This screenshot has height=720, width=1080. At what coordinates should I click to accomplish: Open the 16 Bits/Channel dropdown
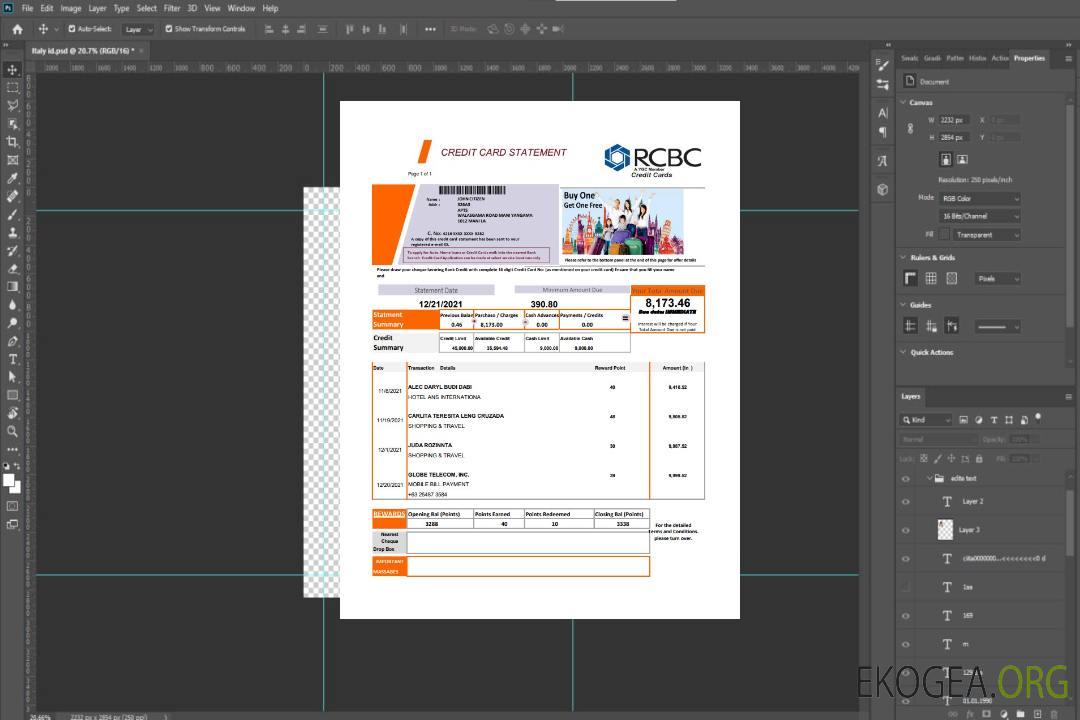[980, 216]
